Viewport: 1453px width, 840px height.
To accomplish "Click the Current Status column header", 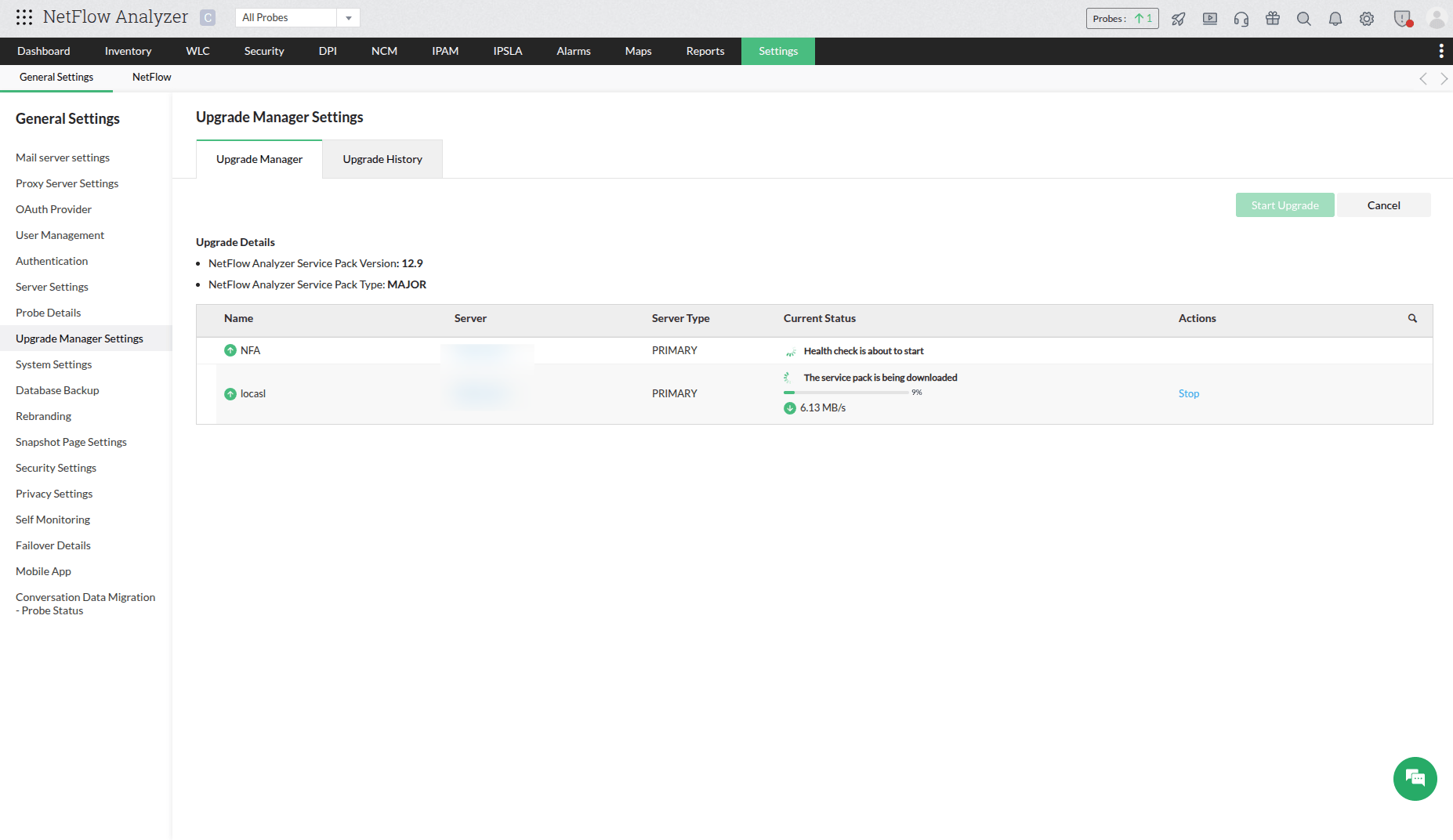I will (820, 318).
